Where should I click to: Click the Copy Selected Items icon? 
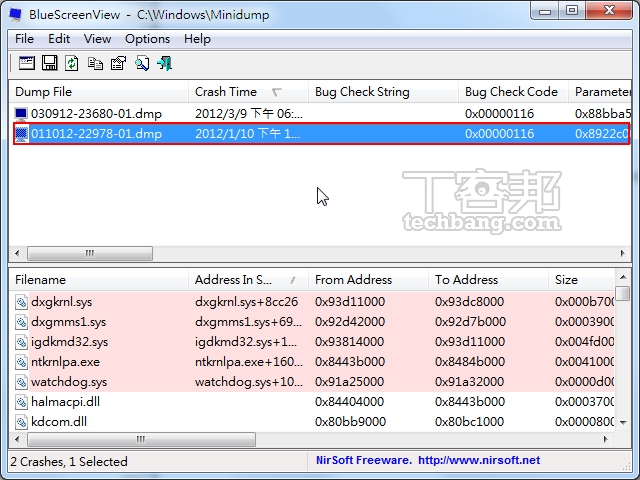(95, 63)
